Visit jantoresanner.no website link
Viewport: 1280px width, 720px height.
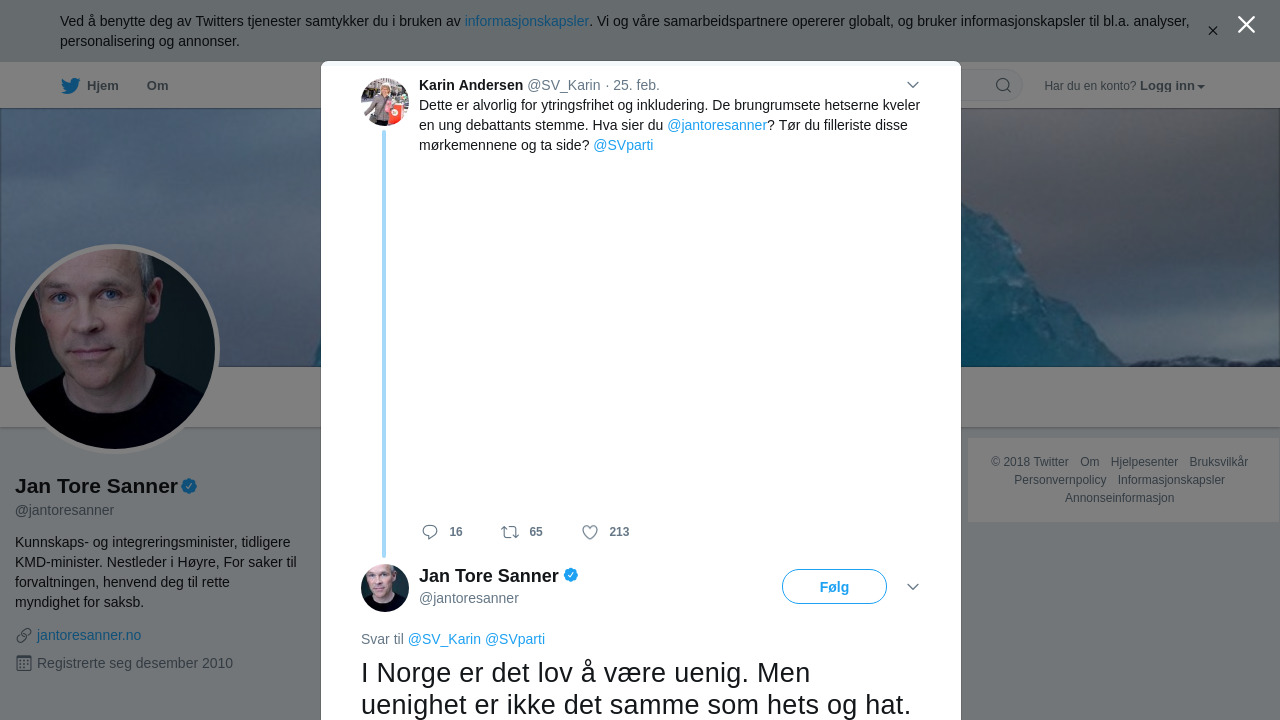pyautogui.click(x=89, y=635)
